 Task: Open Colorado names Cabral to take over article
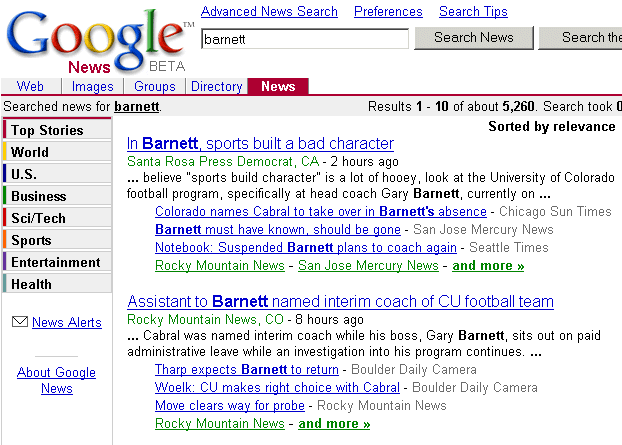point(321,211)
